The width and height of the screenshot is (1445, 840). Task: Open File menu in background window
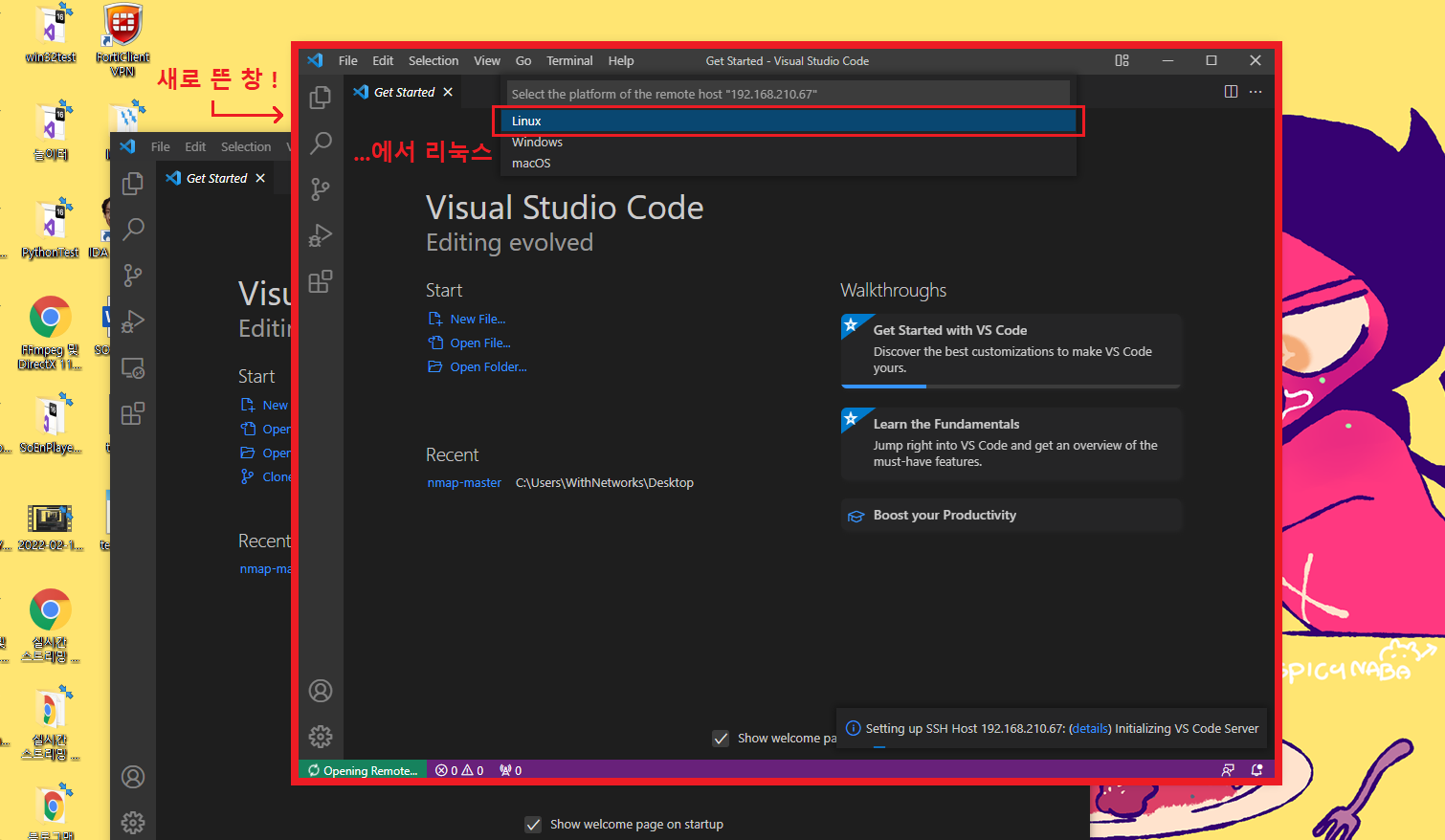tap(161, 146)
